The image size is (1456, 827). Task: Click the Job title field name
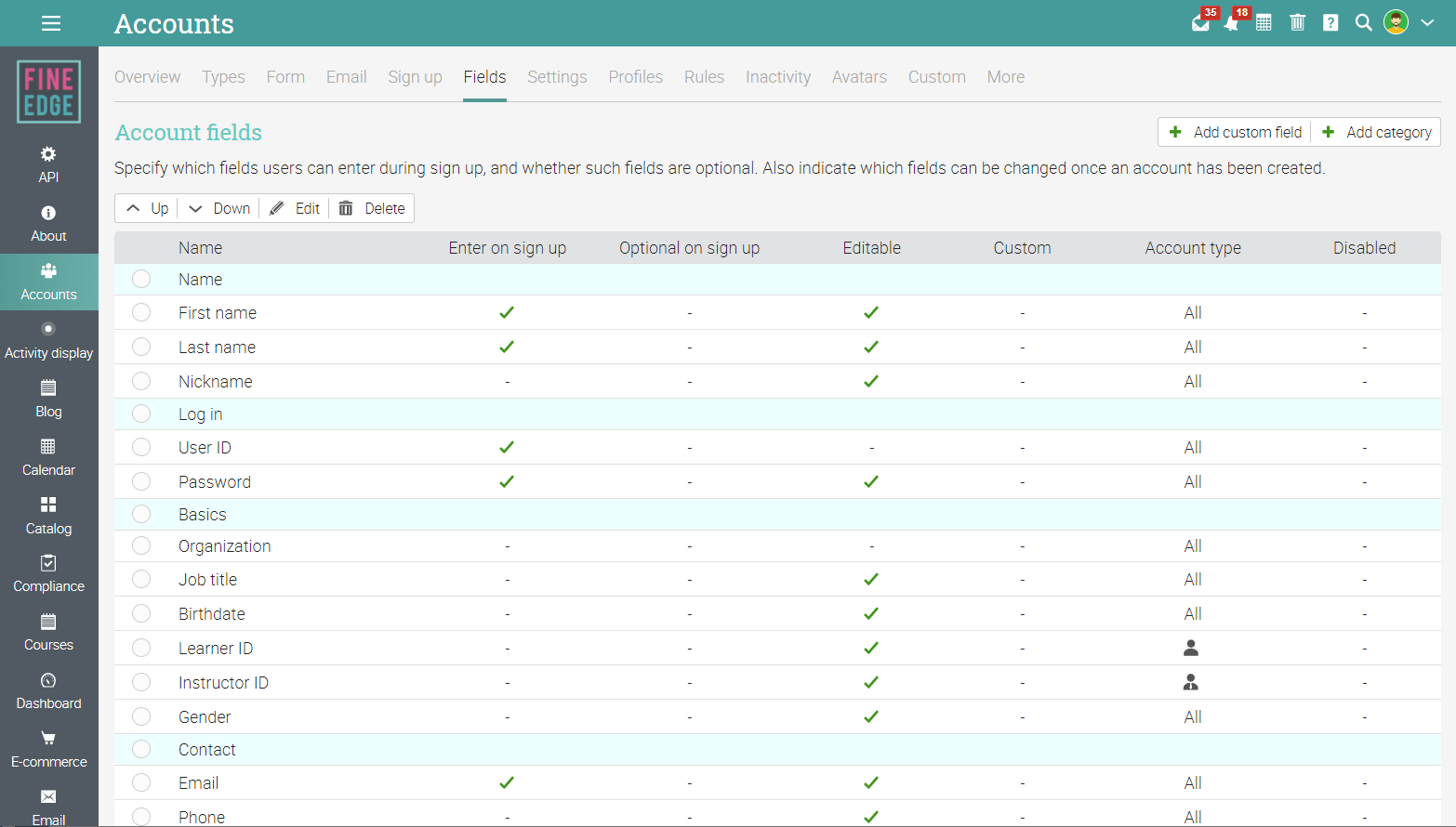(x=208, y=580)
